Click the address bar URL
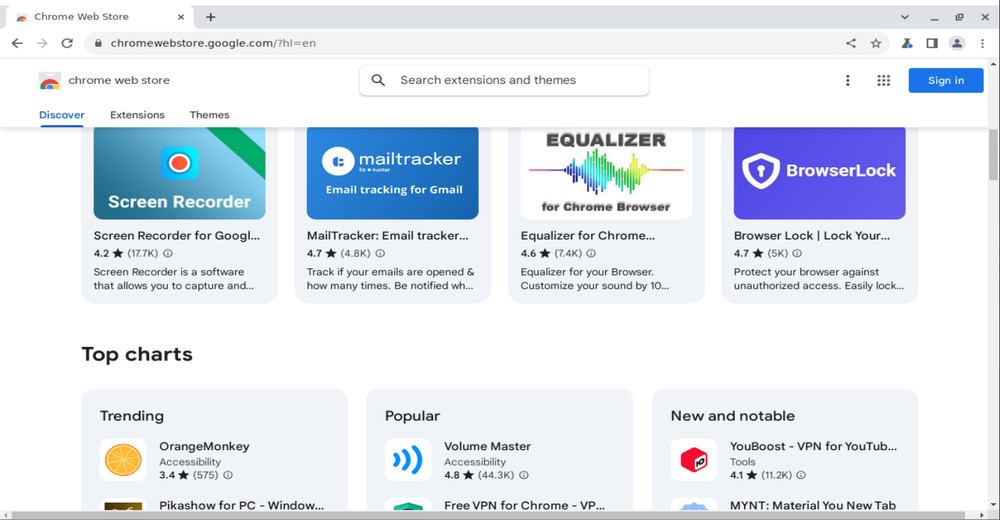 213,43
